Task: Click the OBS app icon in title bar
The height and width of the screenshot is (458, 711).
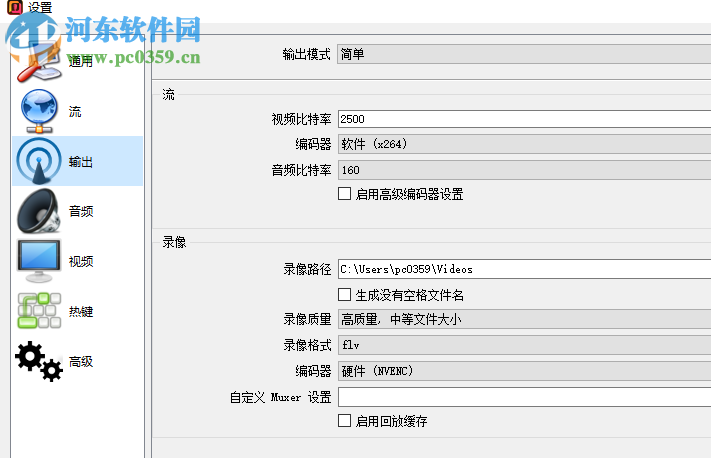Action: pos(15,7)
